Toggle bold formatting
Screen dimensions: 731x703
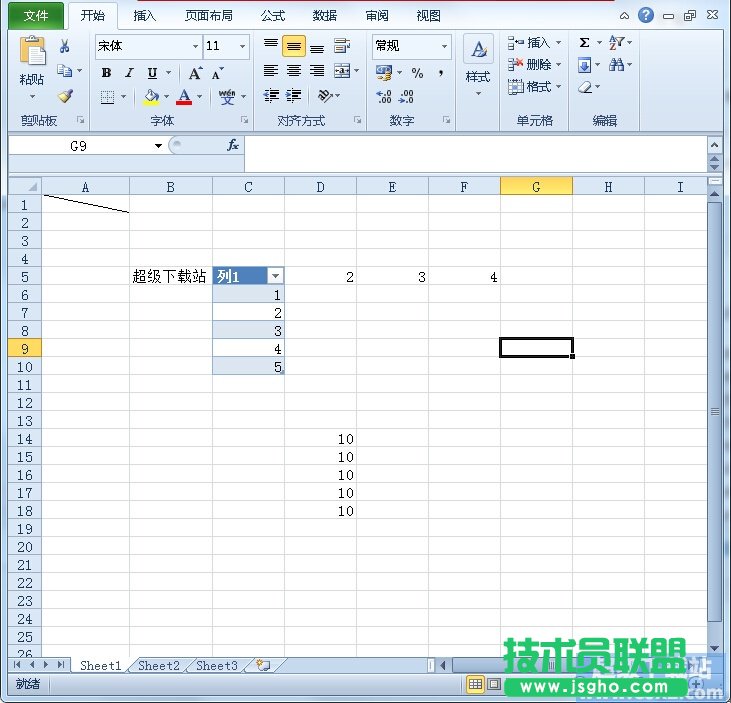[106, 73]
